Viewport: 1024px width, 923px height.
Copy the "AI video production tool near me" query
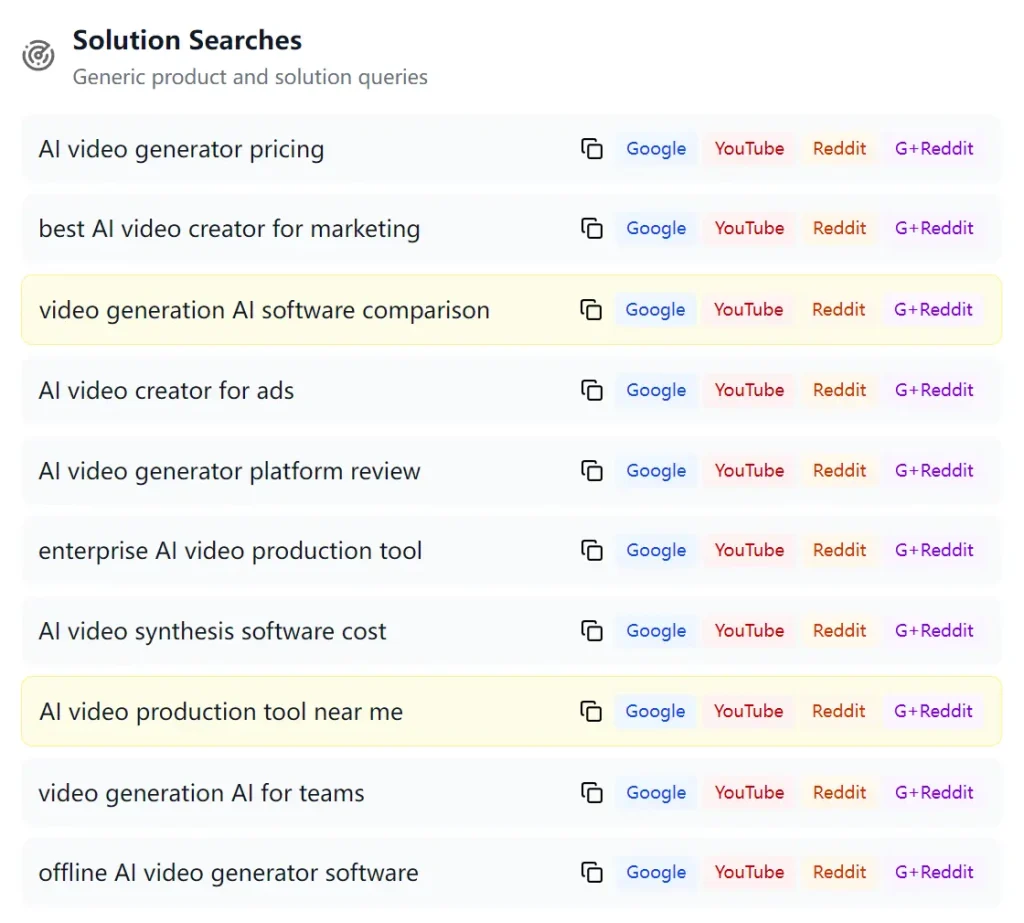592,711
